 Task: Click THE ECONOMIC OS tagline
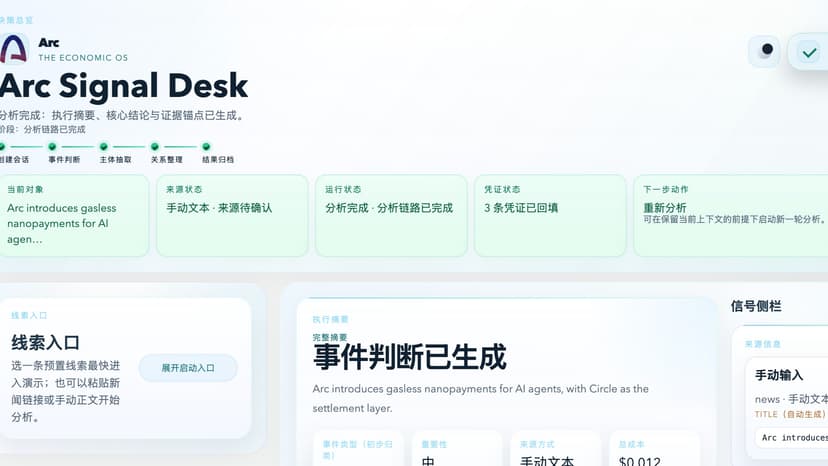coord(83,58)
